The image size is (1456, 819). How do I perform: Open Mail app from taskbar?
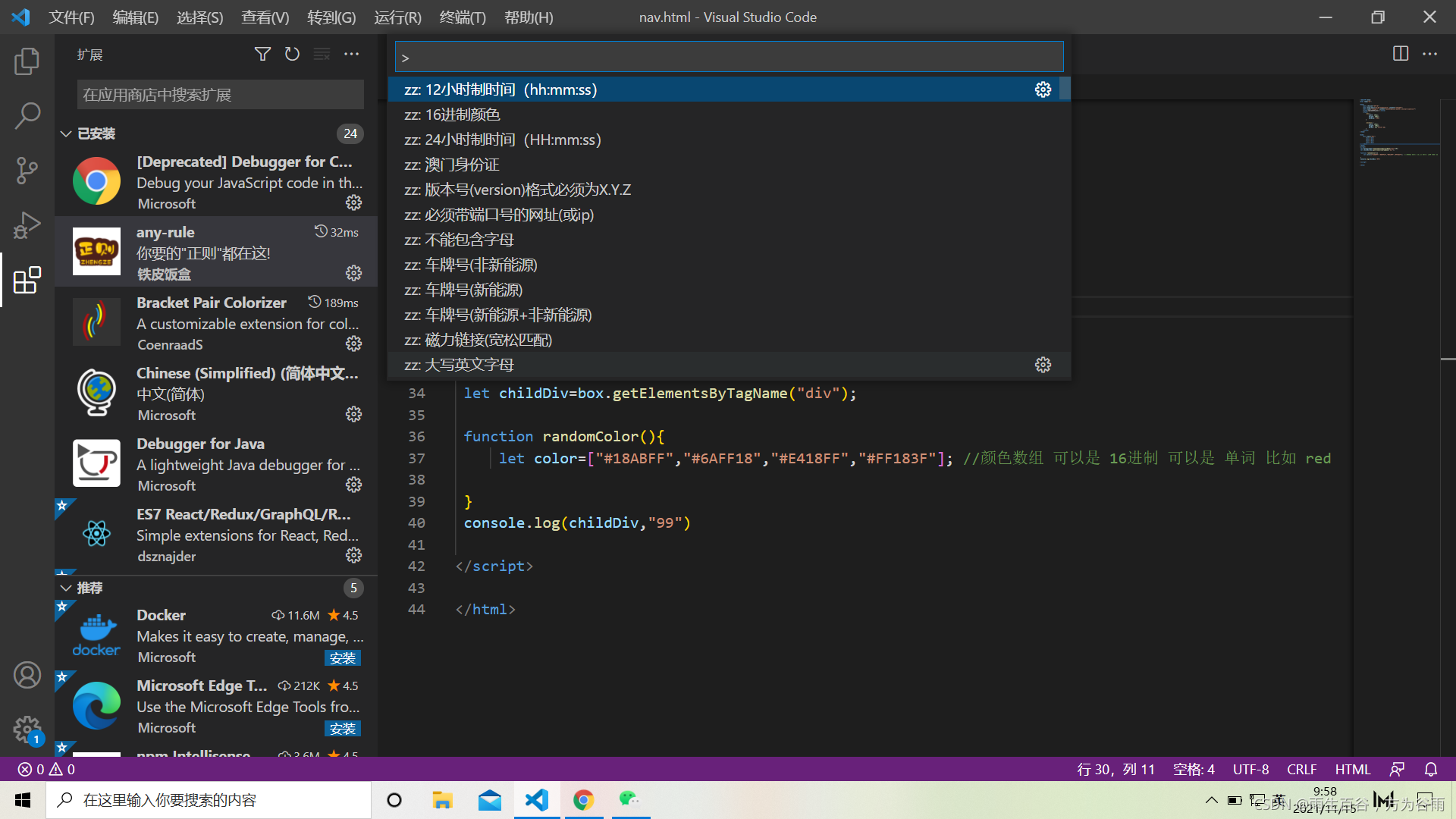pos(490,800)
